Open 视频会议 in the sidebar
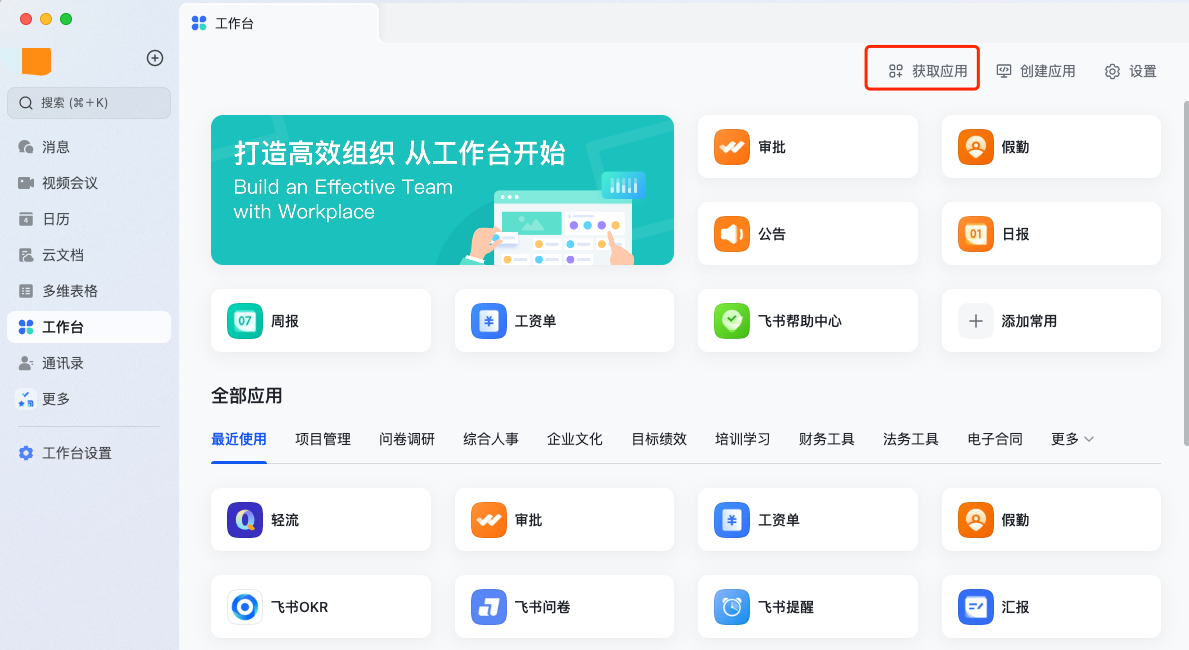This screenshot has width=1189, height=650. click(89, 183)
